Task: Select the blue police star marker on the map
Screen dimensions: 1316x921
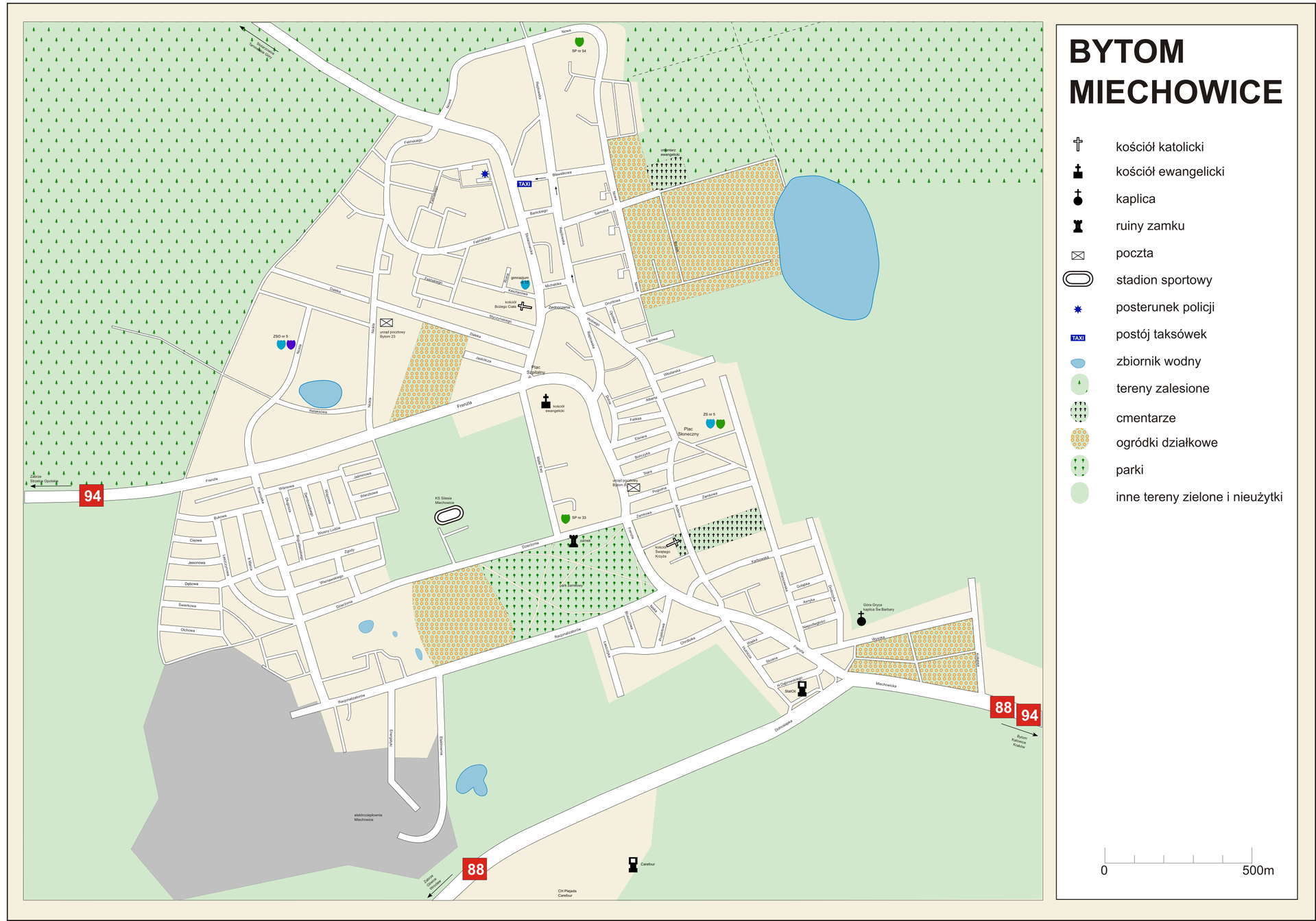Action: click(x=485, y=174)
